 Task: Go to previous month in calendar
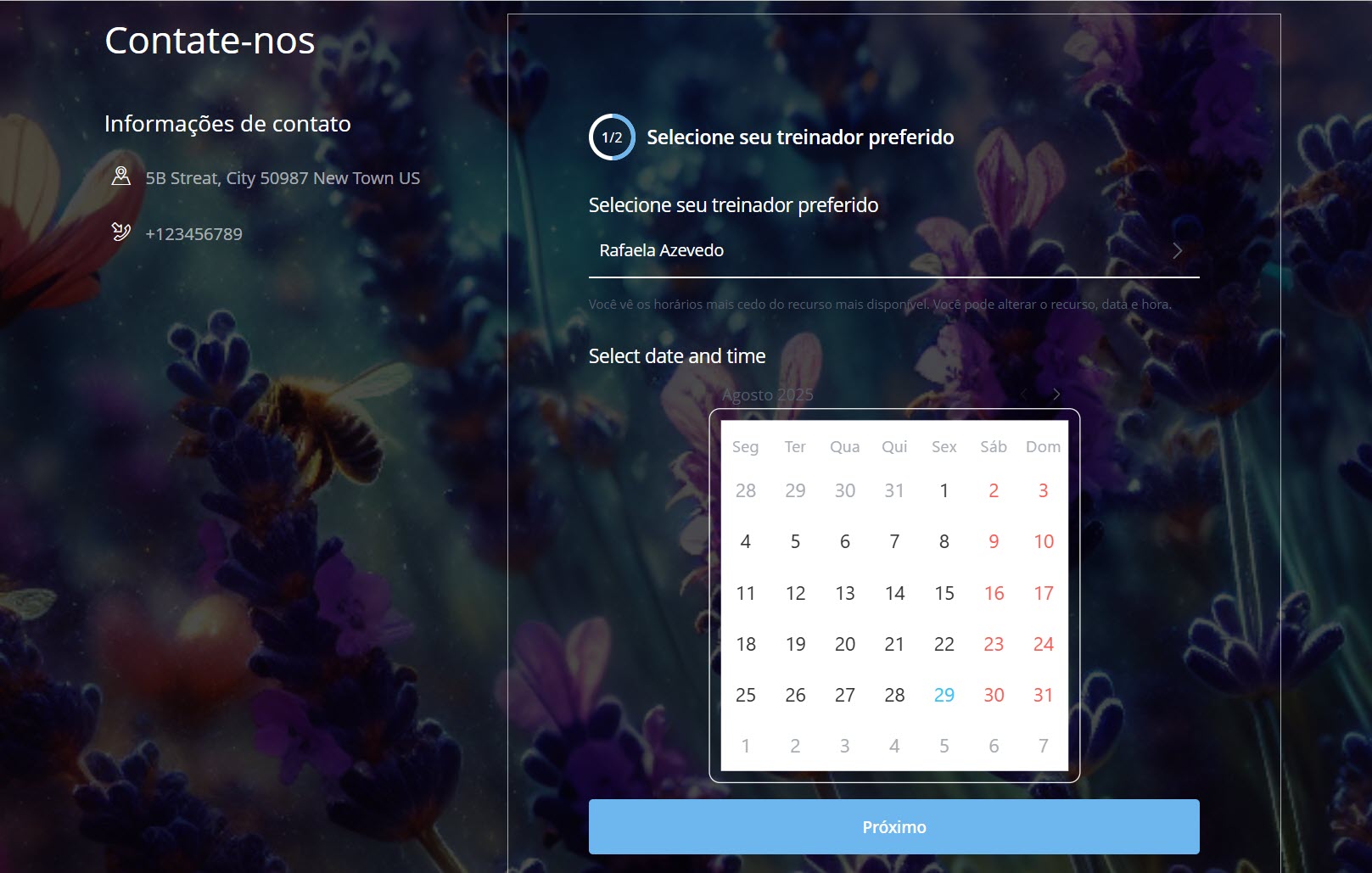pyautogui.click(x=1024, y=395)
